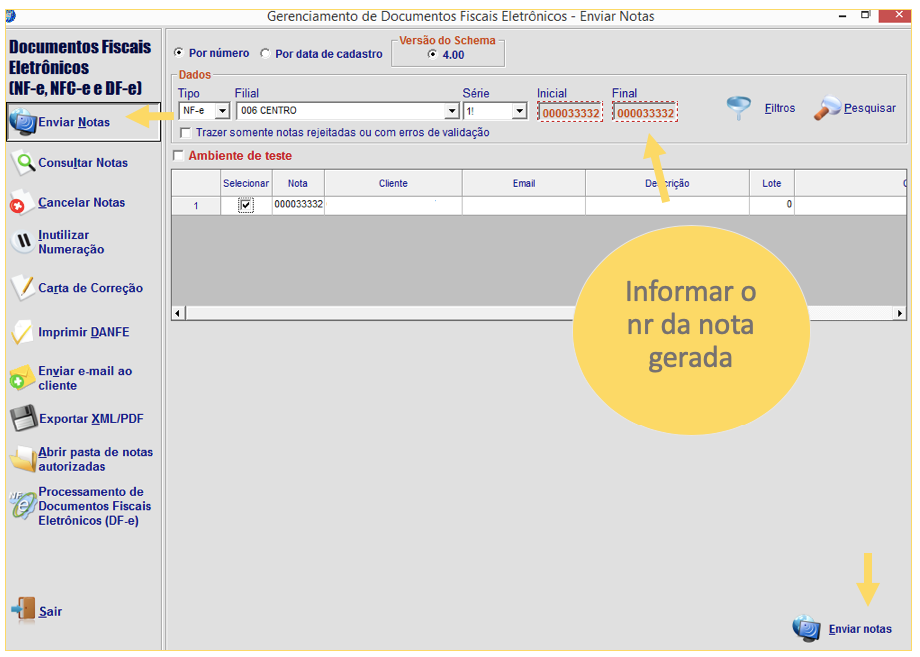
Task: Click the Inicial note number field
Action: (x=569, y=113)
